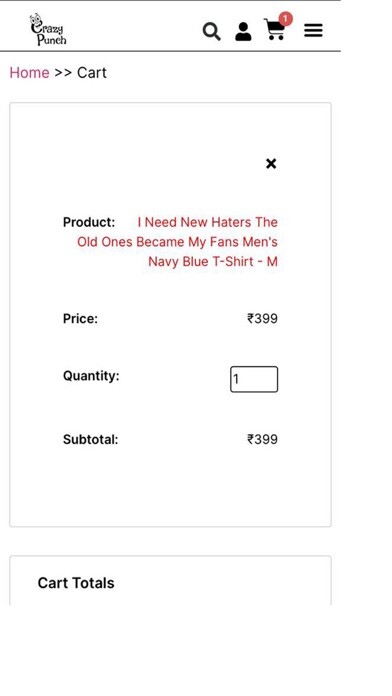The image size is (392, 696).
Task: Click the Product: label
Action: click(x=89, y=222)
